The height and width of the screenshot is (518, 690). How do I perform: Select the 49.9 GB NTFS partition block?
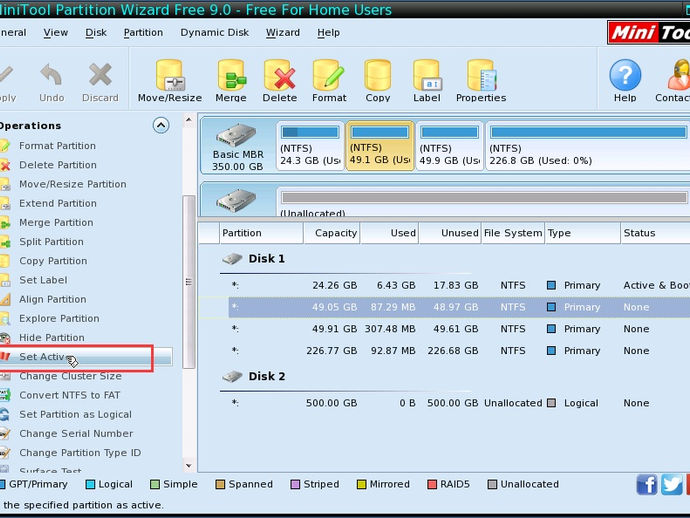point(449,146)
